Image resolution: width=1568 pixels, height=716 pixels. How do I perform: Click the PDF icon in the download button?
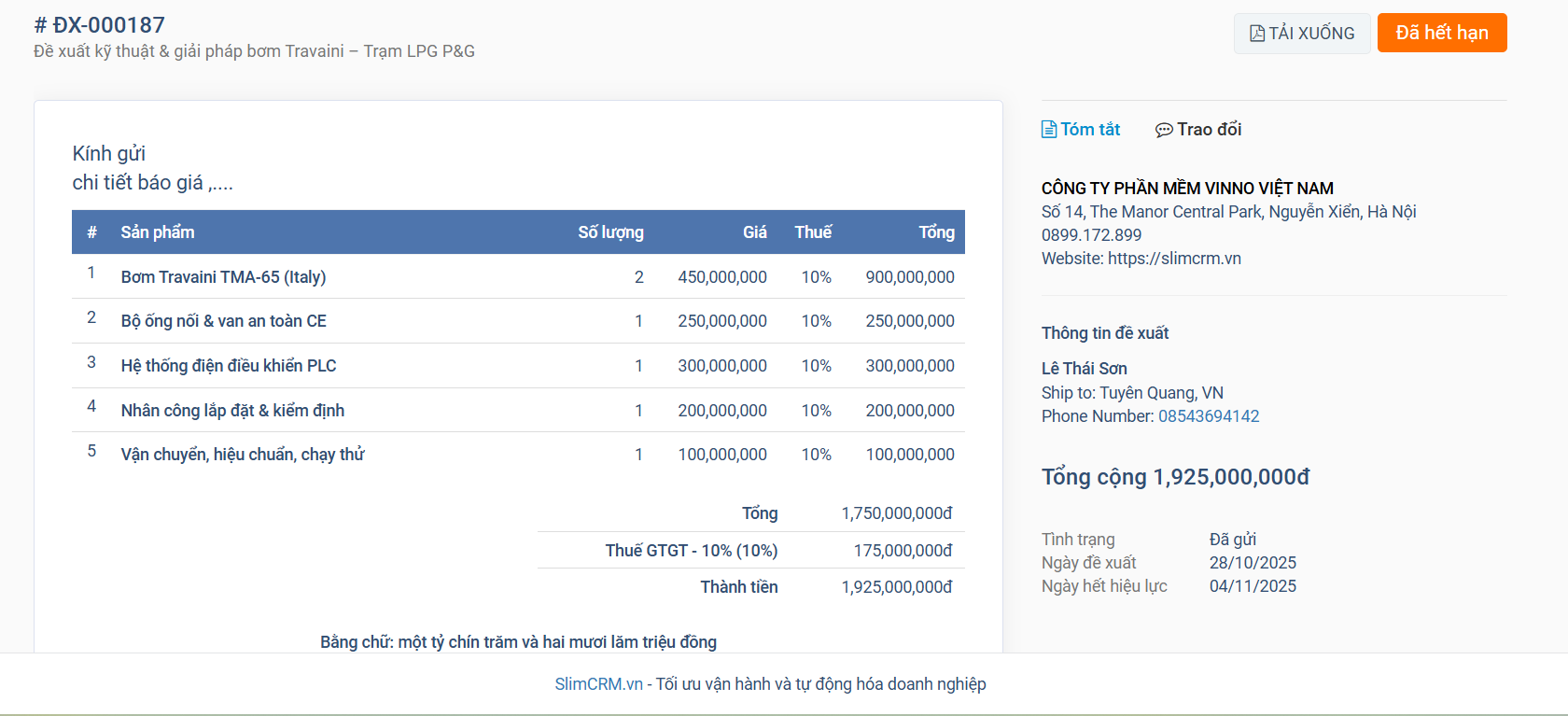tap(1257, 34)
